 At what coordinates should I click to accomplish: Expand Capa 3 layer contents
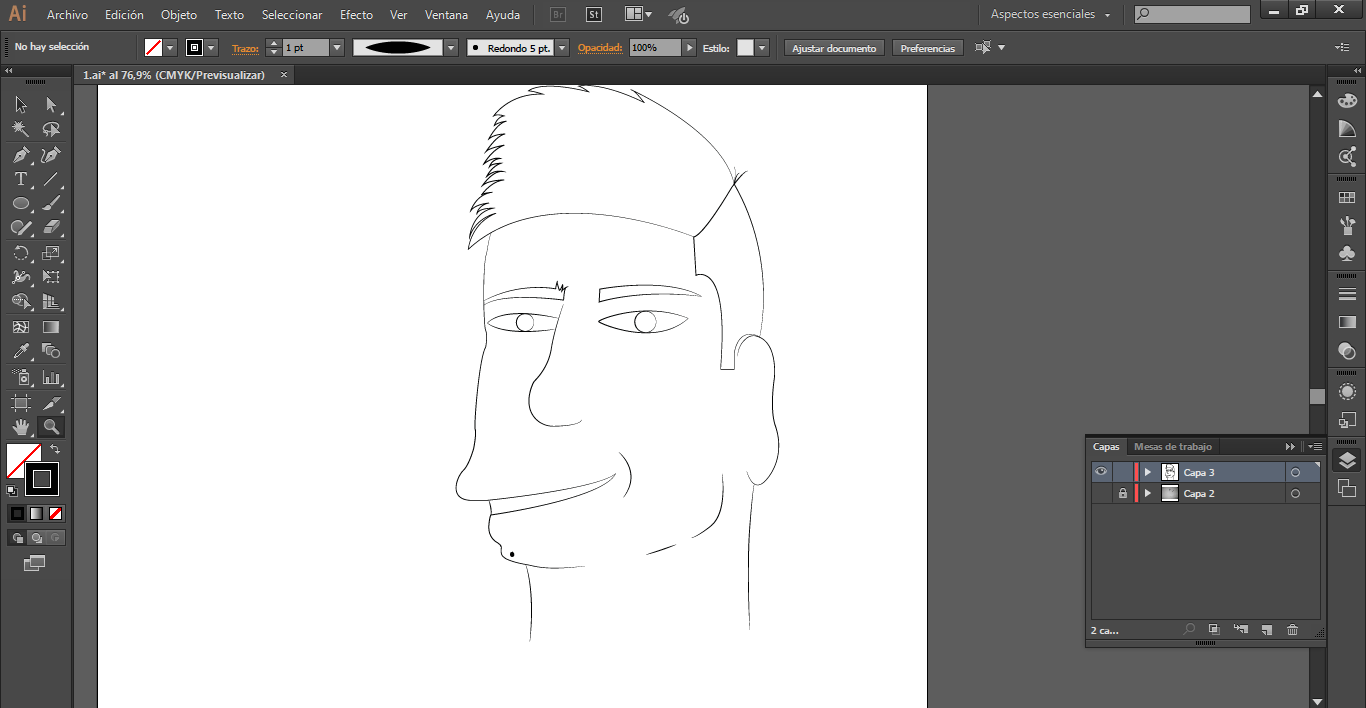[1147, 472]
